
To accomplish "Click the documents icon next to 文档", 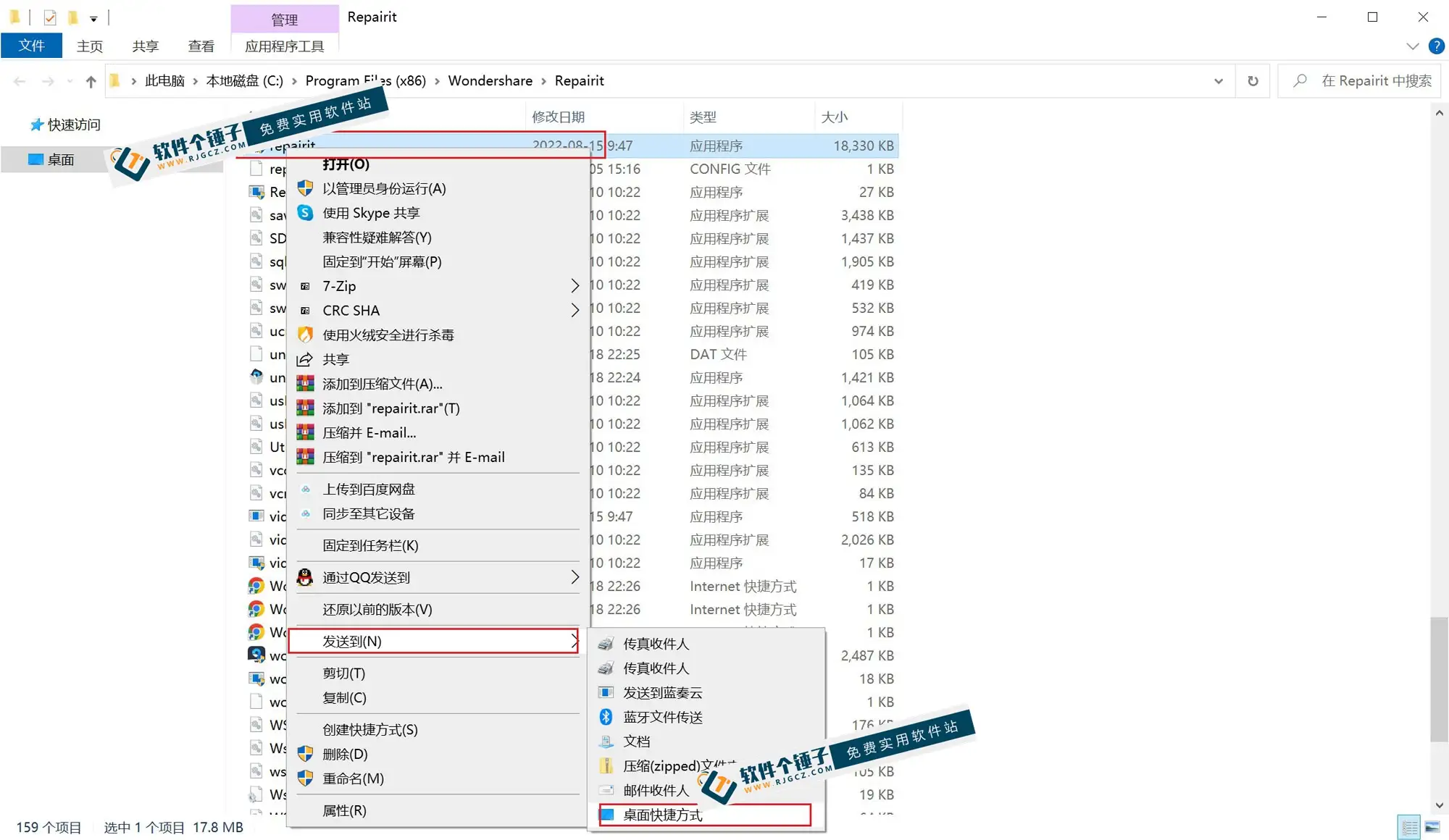I will tap(606, 742).
